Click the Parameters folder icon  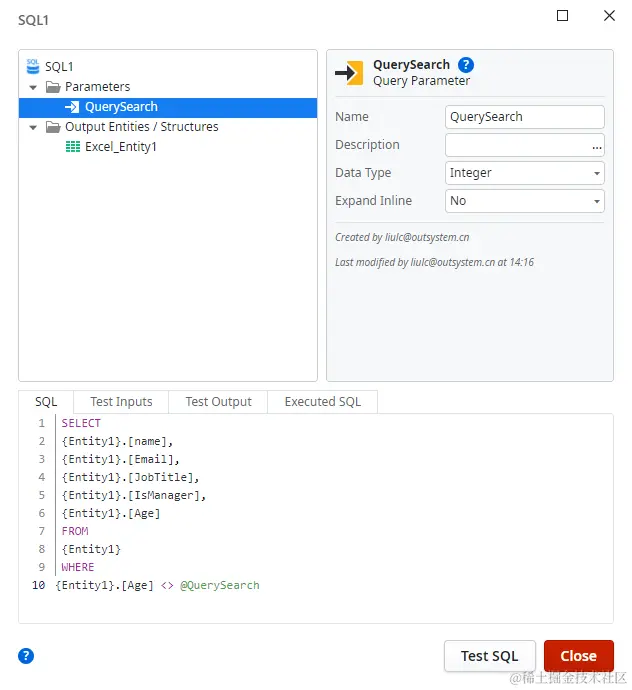(53, 87)
